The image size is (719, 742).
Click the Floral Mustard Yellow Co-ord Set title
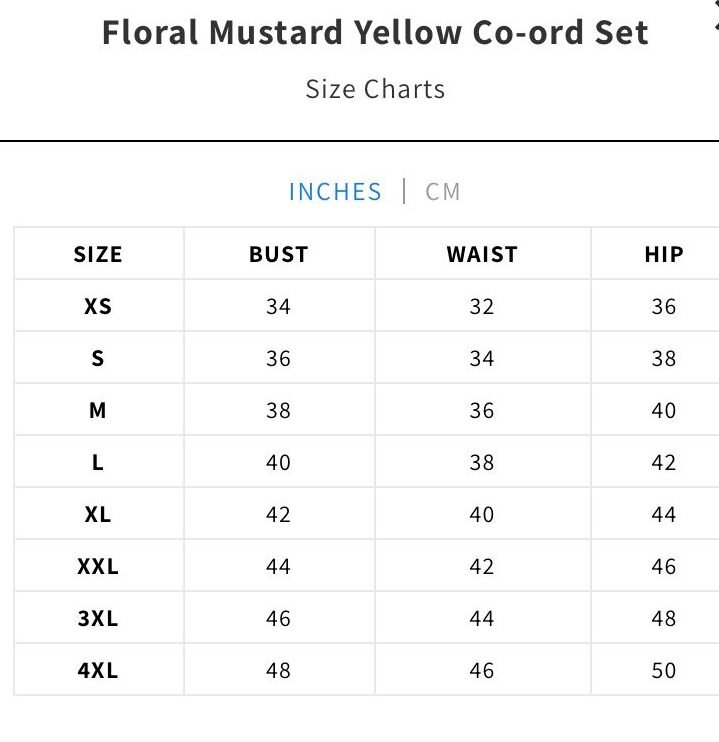(375, 33)
